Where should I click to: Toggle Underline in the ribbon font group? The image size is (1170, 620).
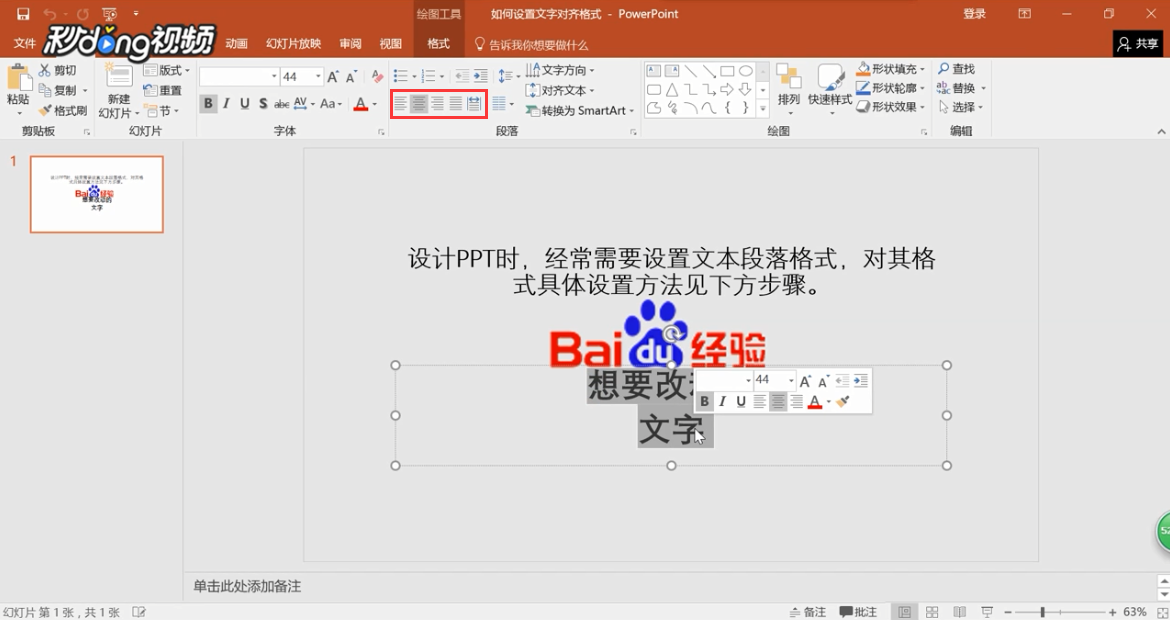point(245,104)
